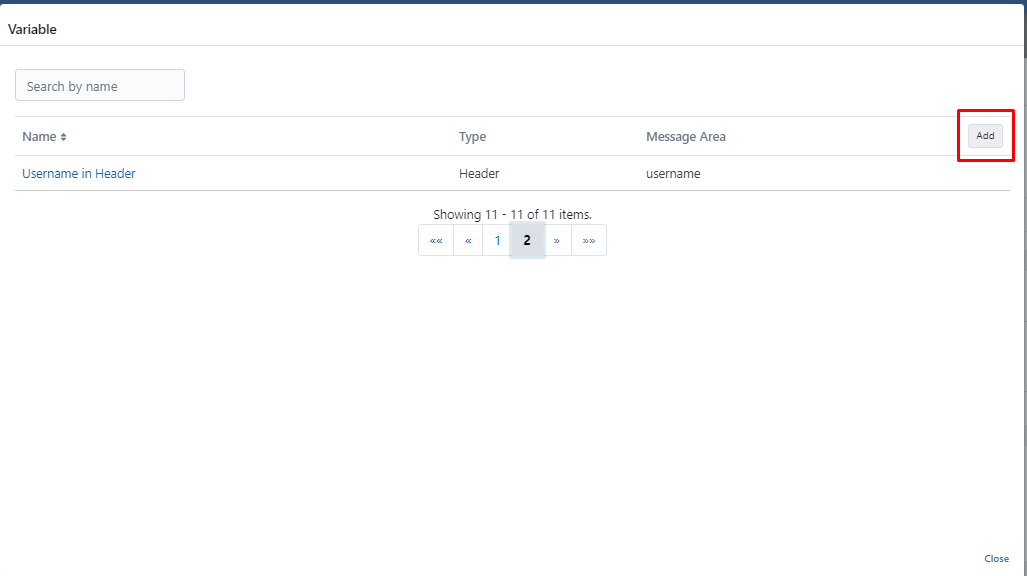Jump to first page with double-left arrows

coord(436,240)
